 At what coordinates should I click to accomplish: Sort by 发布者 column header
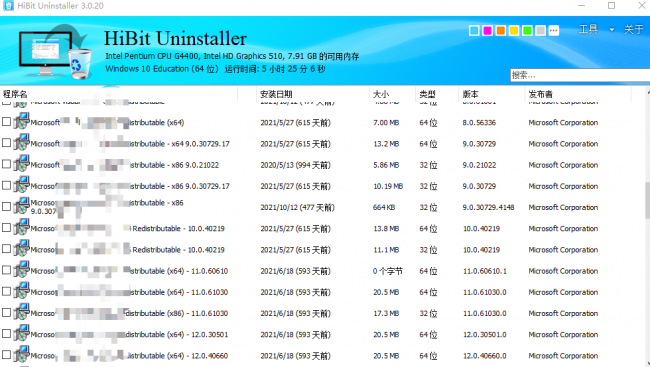coord(540,94)
